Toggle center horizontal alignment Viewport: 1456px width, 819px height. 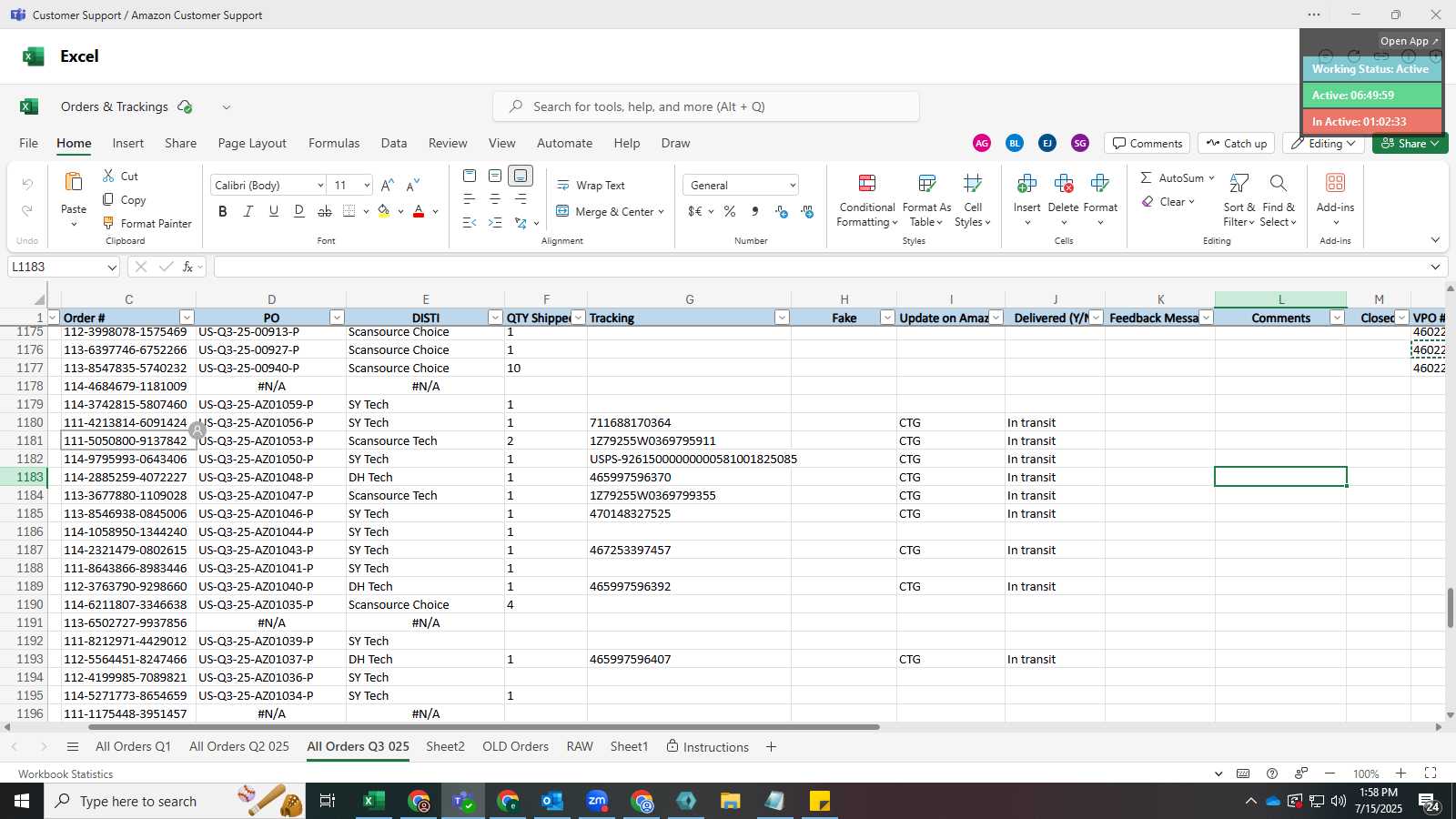(x=495, y=198)
